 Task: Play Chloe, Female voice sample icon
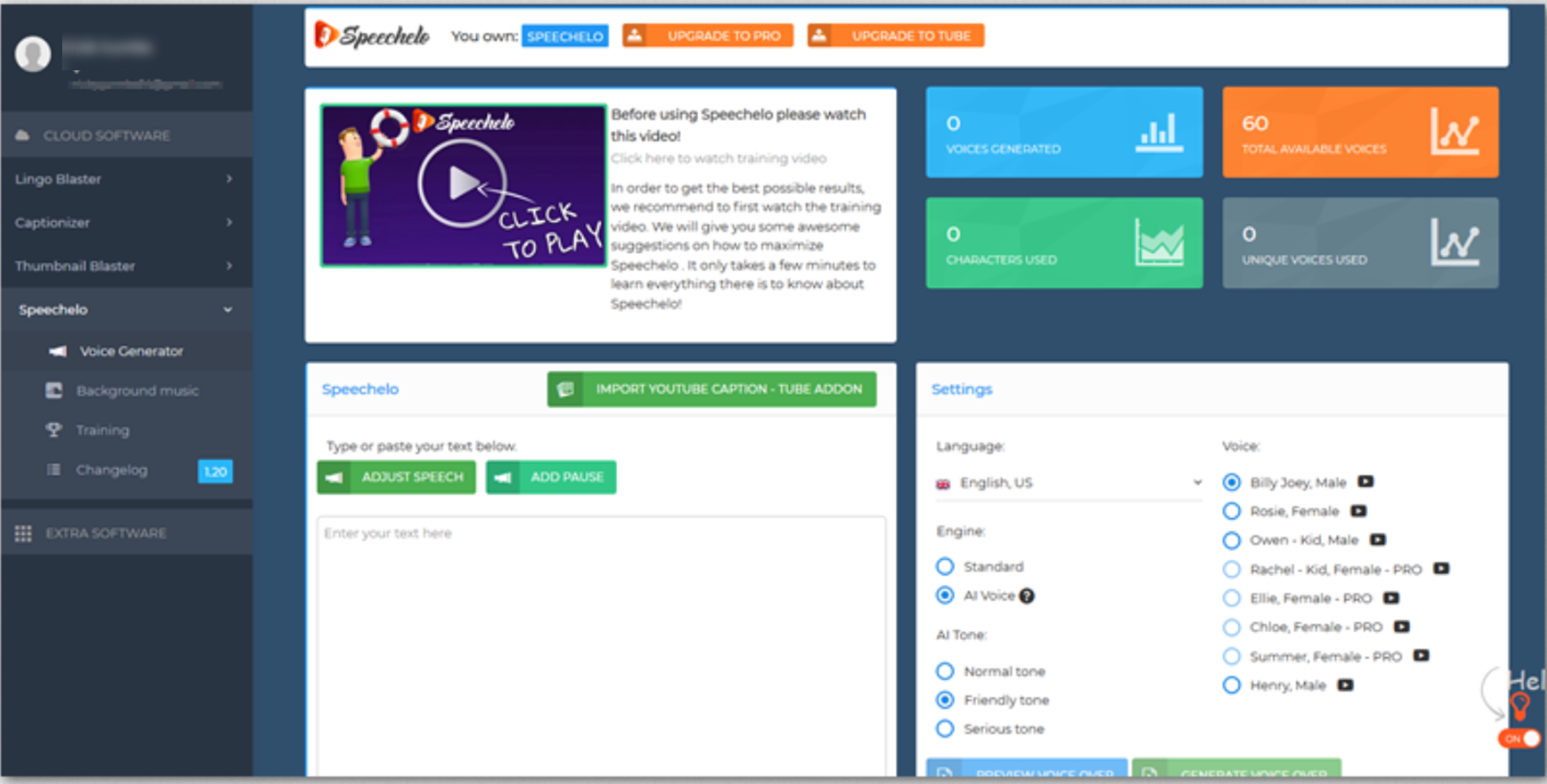pos(1402,627)
